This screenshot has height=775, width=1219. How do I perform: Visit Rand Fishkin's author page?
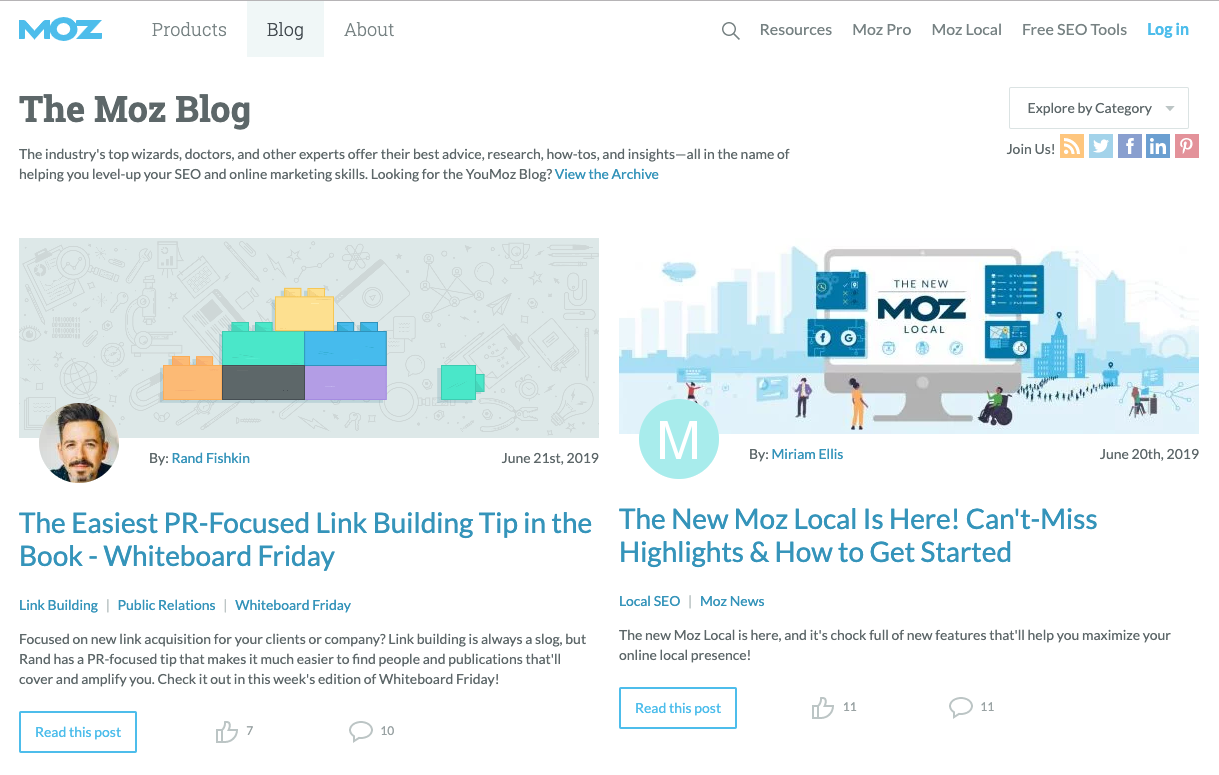click(210, 457)
